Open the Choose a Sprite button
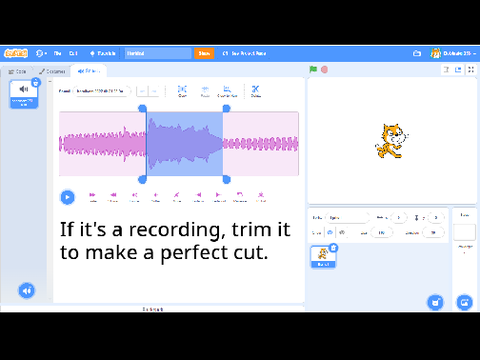 click(x=435, y=302)
